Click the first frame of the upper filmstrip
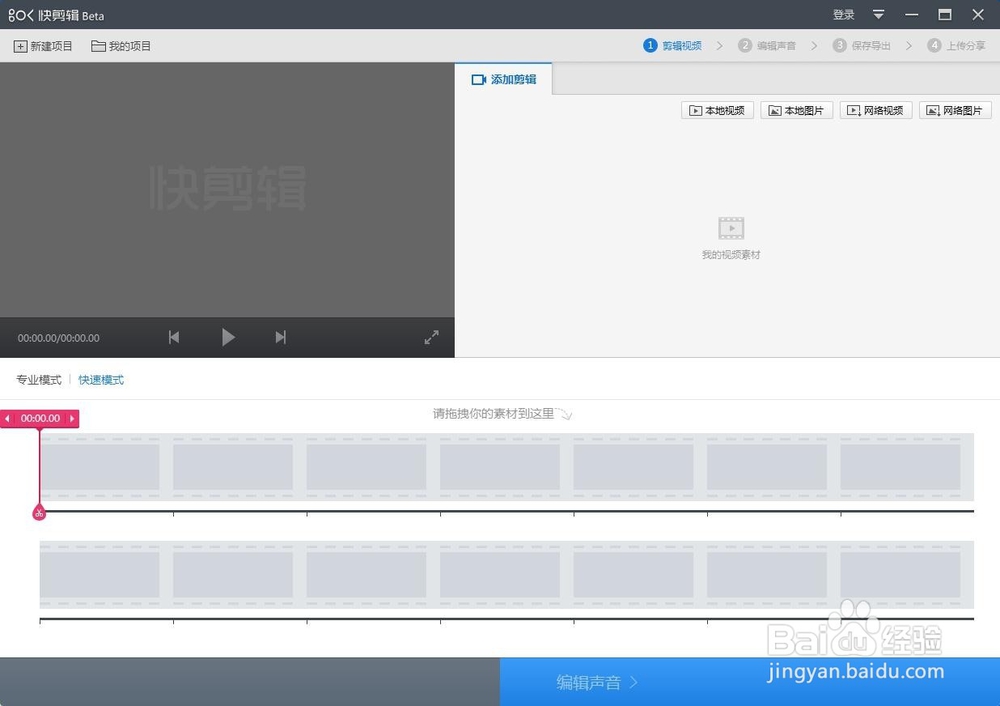1000x706 pixels. [100, 467]
